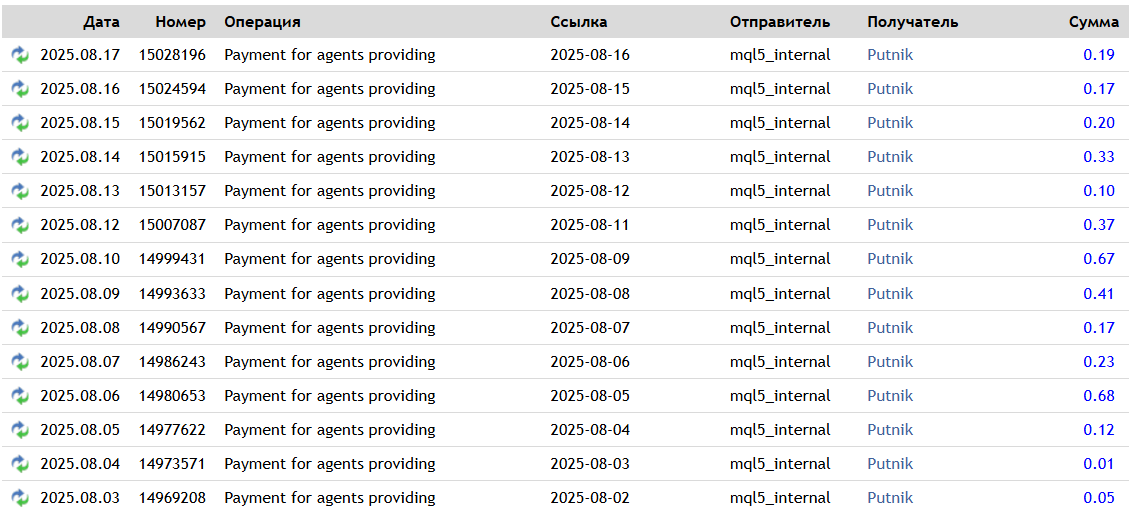The height and width of the screenshot is (509, 1132).
Task: Click the transfer icon for payment 14969208
Action: point(20,498)
